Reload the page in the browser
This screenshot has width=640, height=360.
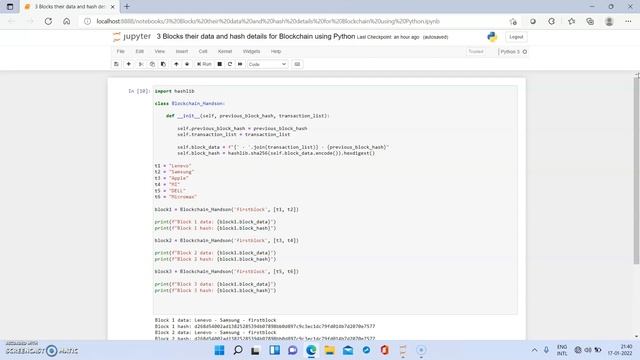48,21
